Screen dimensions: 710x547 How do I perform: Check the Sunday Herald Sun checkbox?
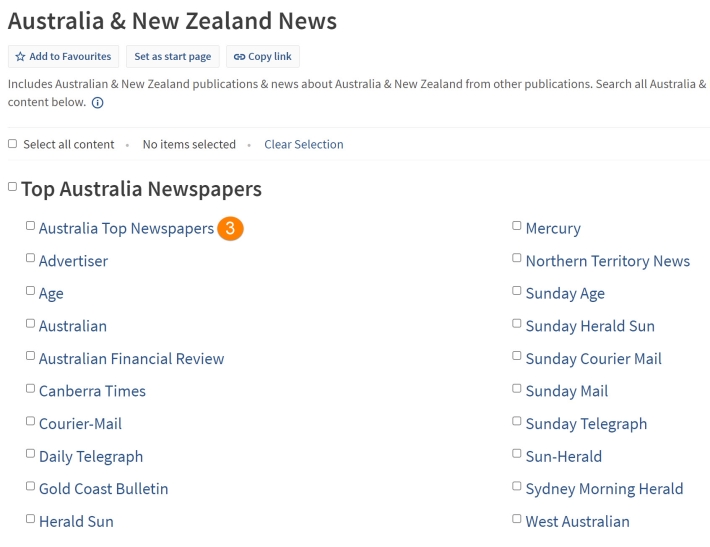(x=517, y=323)
